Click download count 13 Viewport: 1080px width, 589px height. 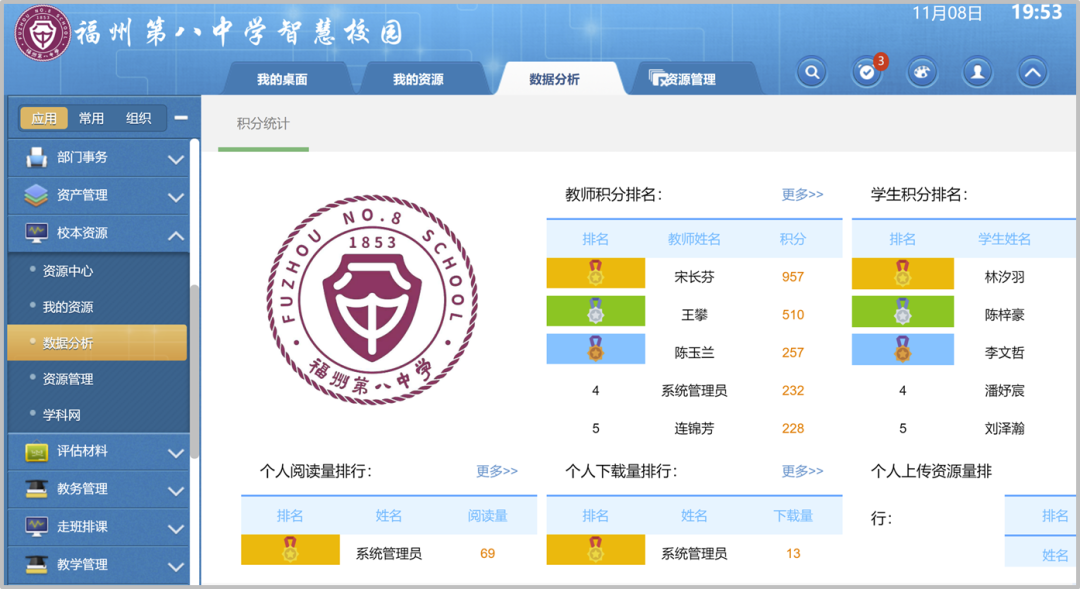coord(793,553)
